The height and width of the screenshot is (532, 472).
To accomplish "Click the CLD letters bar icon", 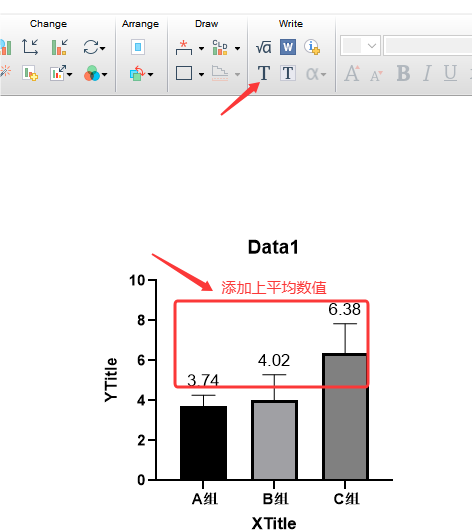I will click(x=220, y=47).
